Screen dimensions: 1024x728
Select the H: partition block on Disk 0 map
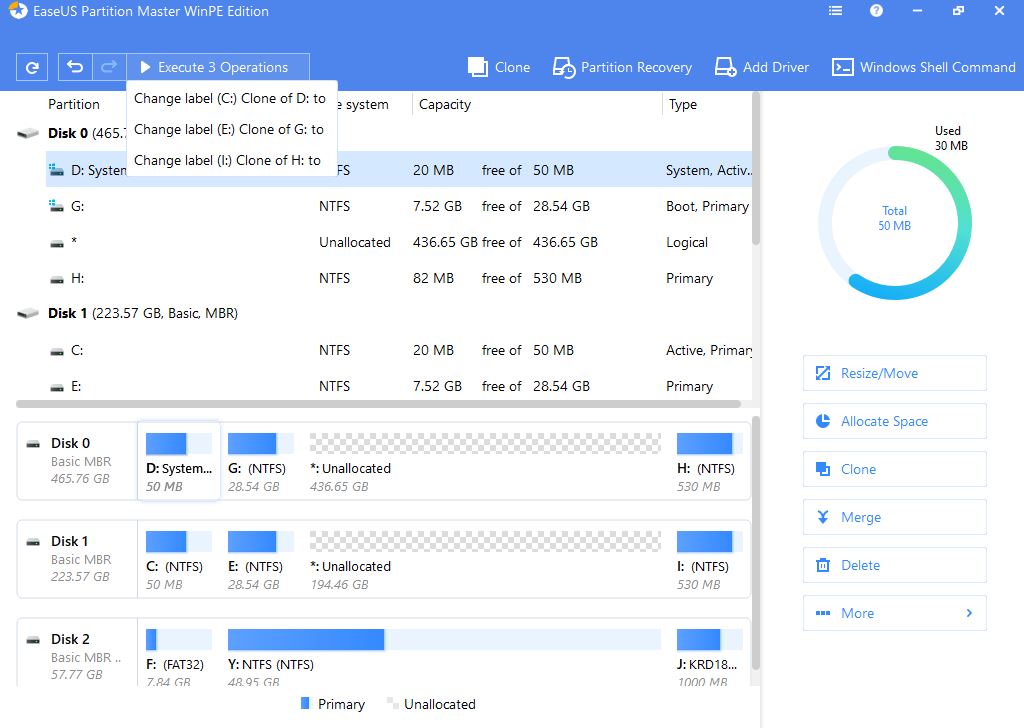pos(705,460)
